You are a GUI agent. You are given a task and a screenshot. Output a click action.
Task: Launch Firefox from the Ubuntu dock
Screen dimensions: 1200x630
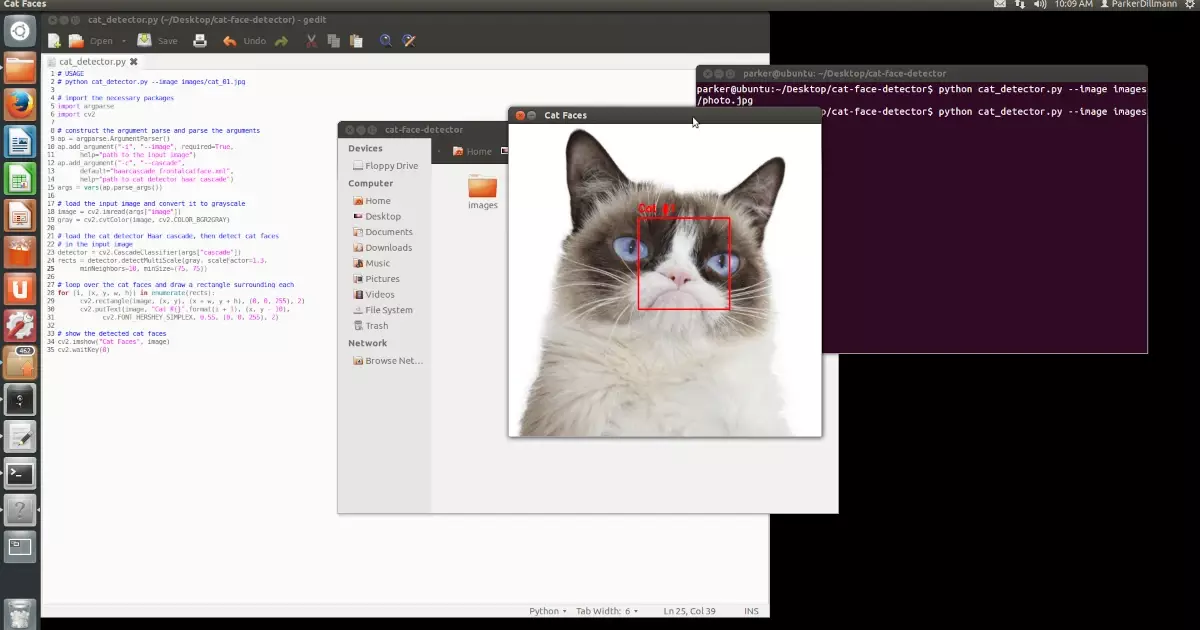click(x=20, y=106)
